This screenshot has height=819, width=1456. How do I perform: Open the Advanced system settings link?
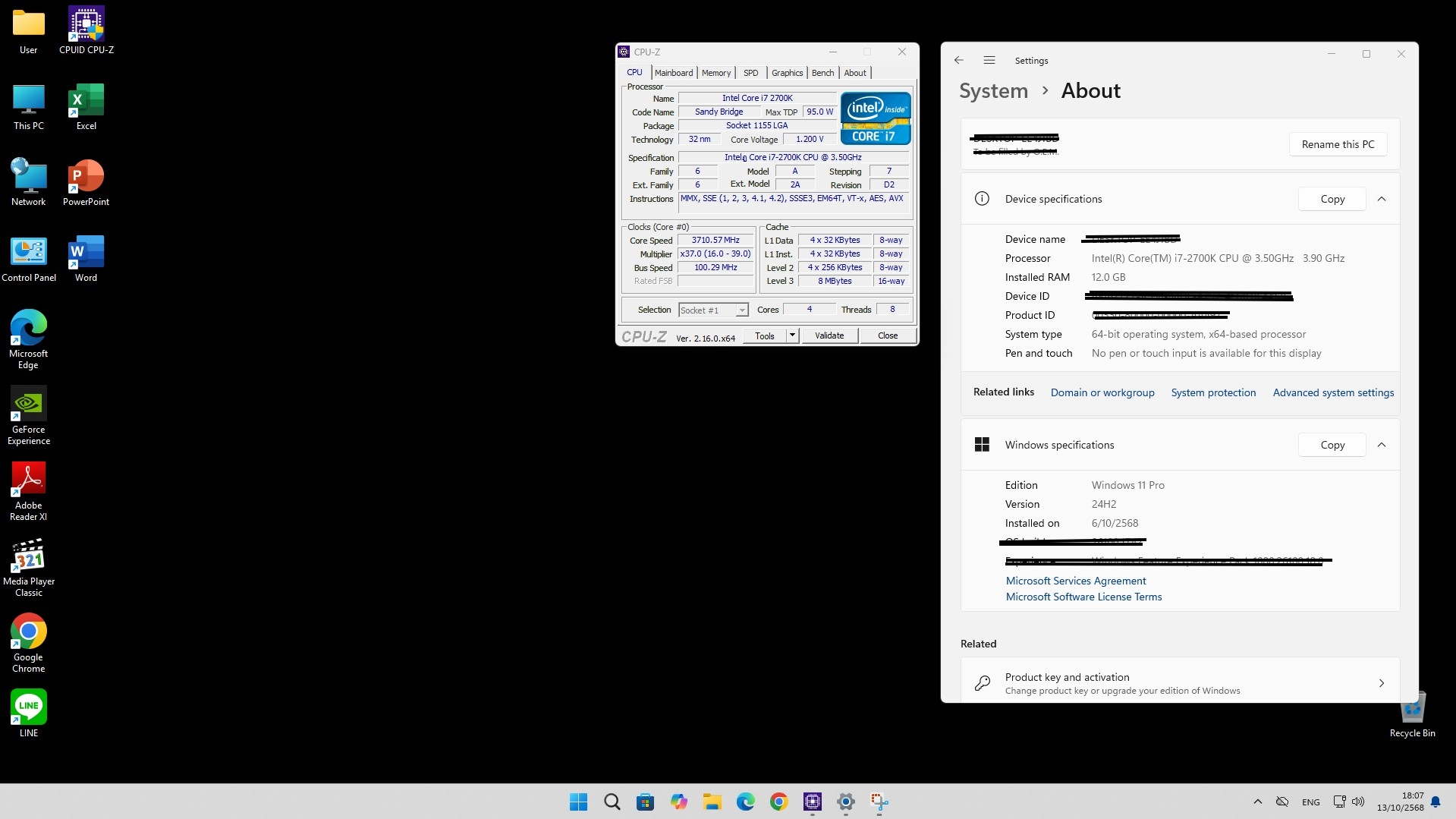[1333, 392]
